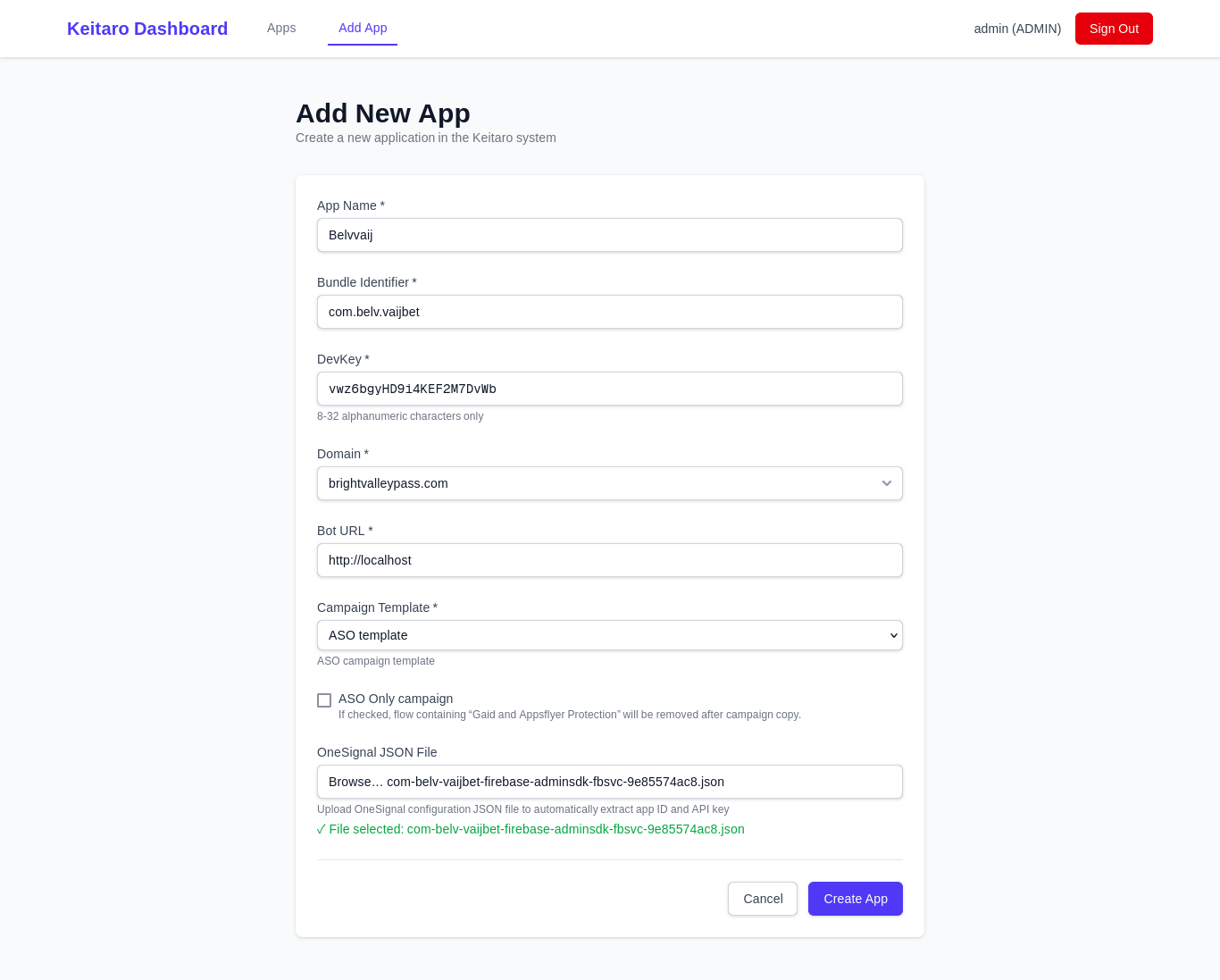Viewport: 1220px width, 980px height.
Task: Submit the form with Create App
Action: [x=855, y=899]
